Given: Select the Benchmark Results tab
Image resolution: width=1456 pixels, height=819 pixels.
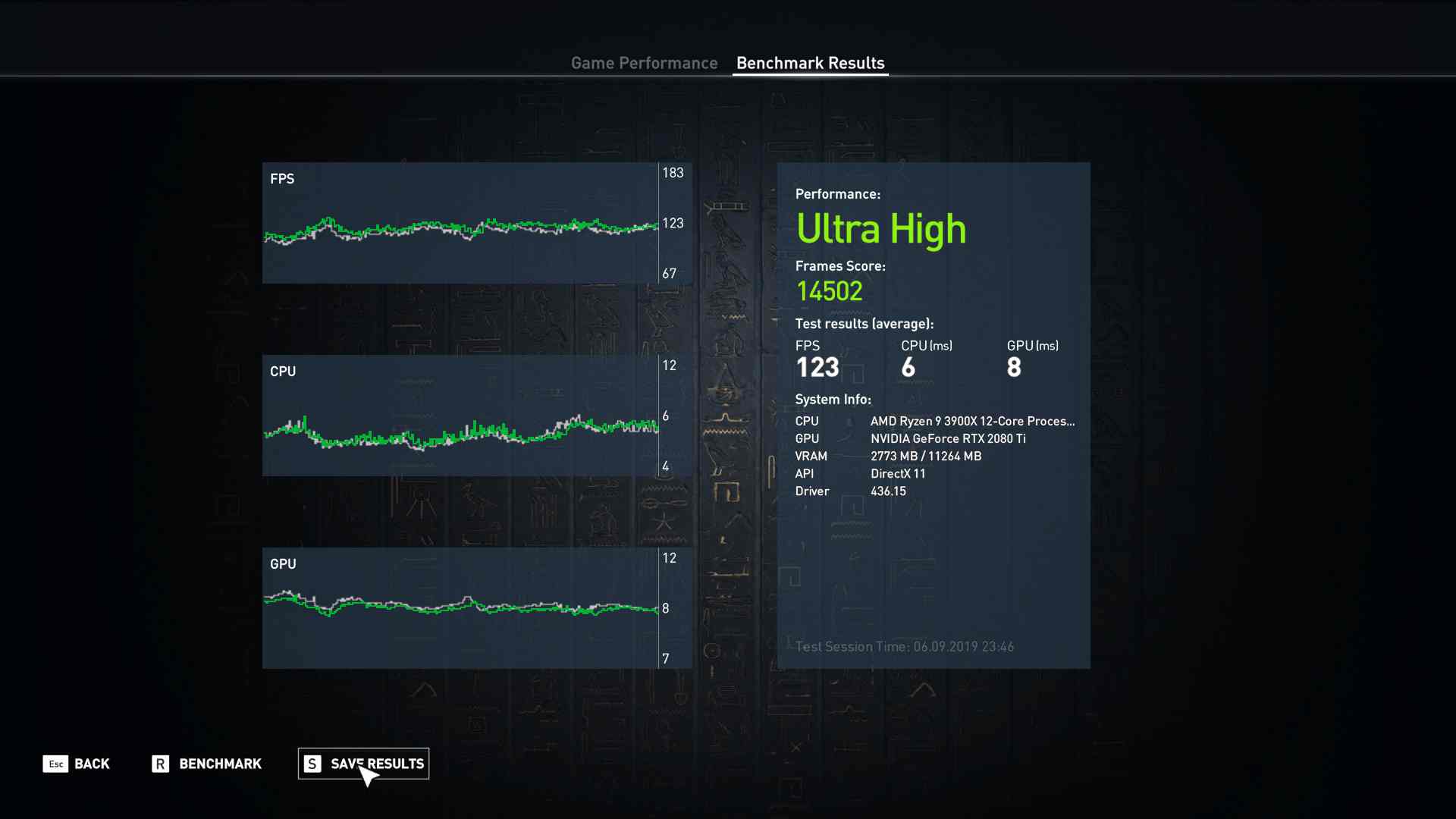Looking at the screenshot, I should tap(810, 63).
